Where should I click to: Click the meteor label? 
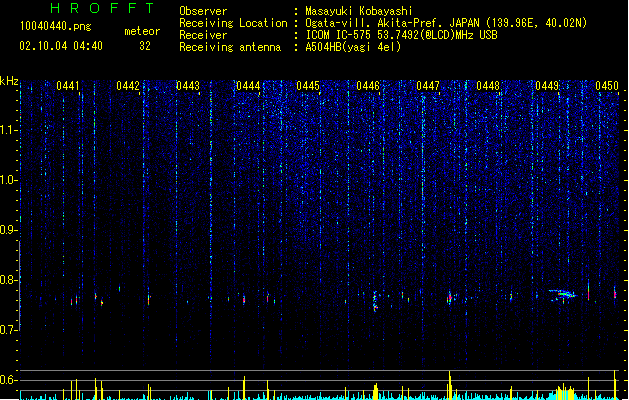(x=142, y=31)
